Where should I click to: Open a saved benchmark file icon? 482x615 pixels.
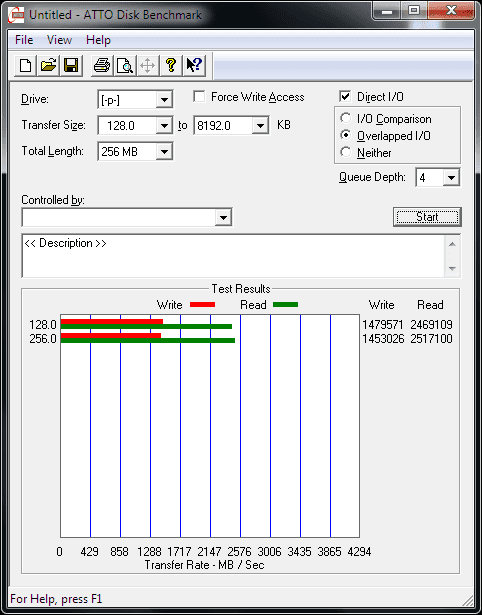[x=48, y=65]
